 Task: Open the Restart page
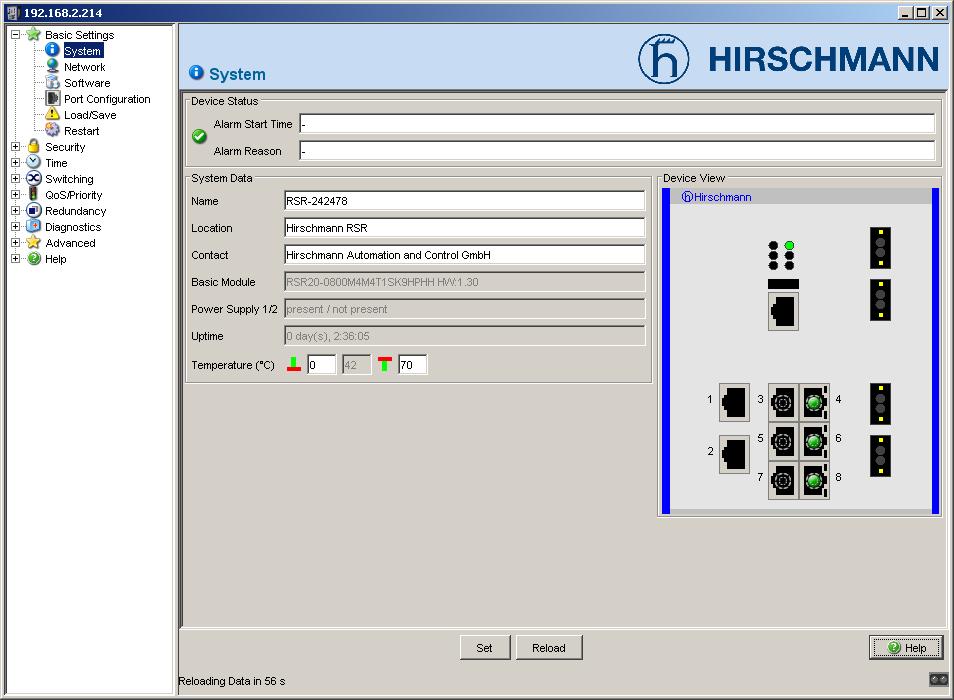point(82,131)
